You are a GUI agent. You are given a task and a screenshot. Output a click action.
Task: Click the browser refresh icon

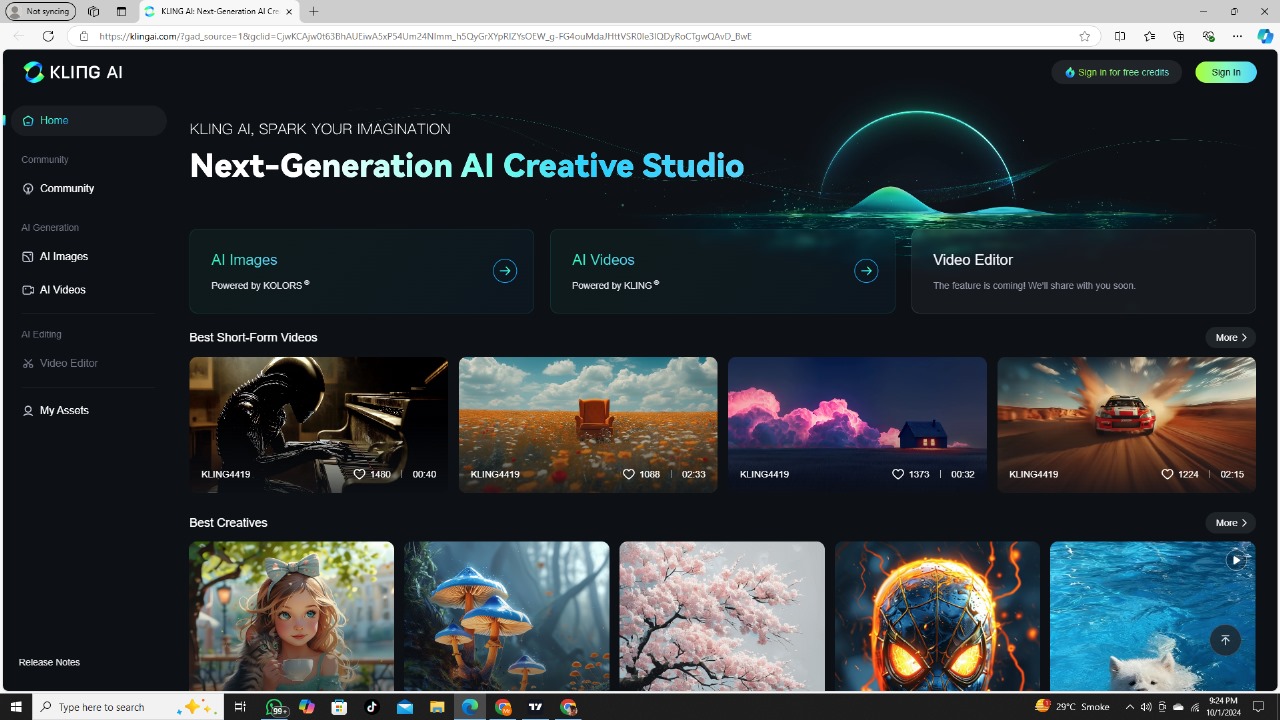point(47,36)
